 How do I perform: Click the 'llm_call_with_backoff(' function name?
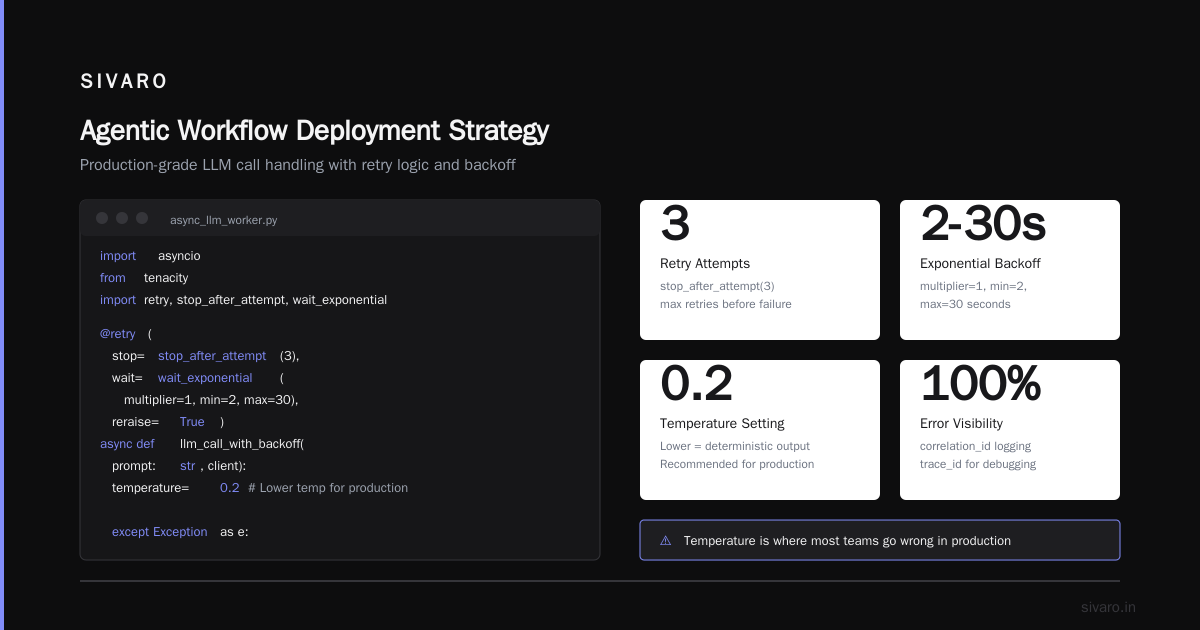coord(241,444)
